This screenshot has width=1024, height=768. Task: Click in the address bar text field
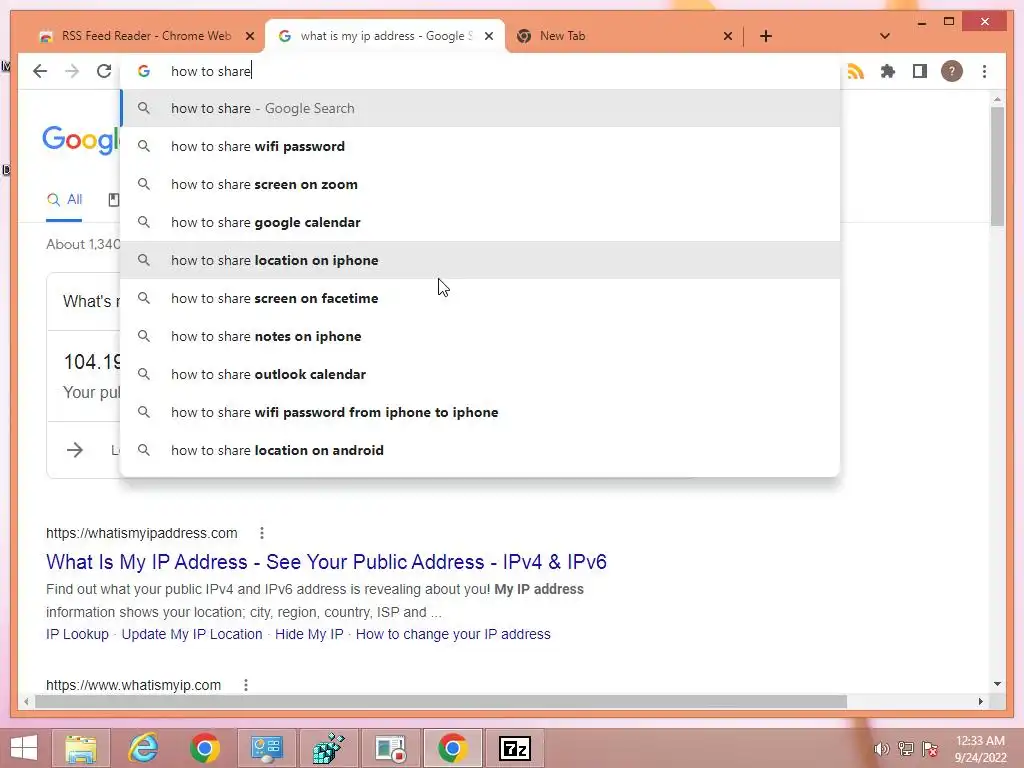point(480,71)
